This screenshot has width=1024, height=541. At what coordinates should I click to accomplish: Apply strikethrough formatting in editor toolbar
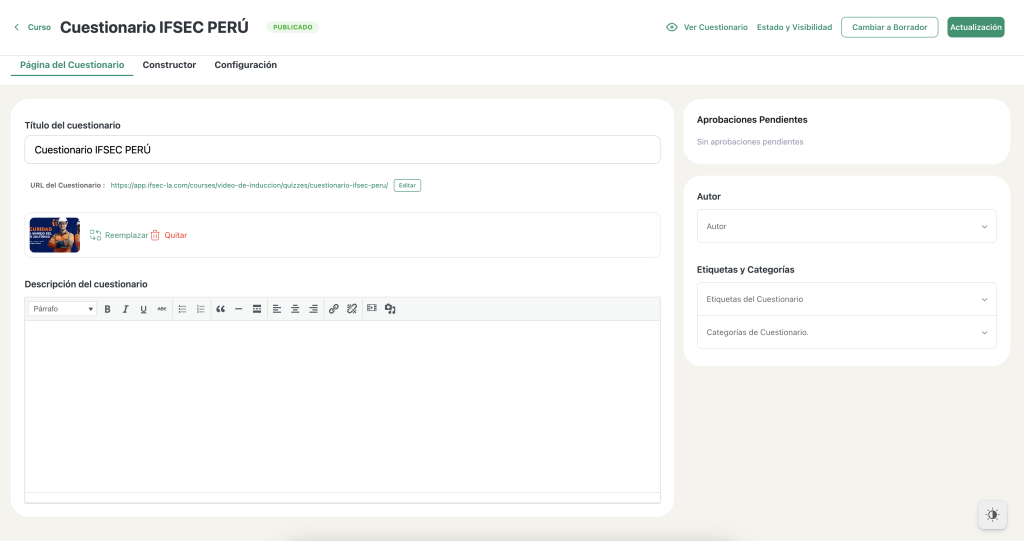click(162, 309)
